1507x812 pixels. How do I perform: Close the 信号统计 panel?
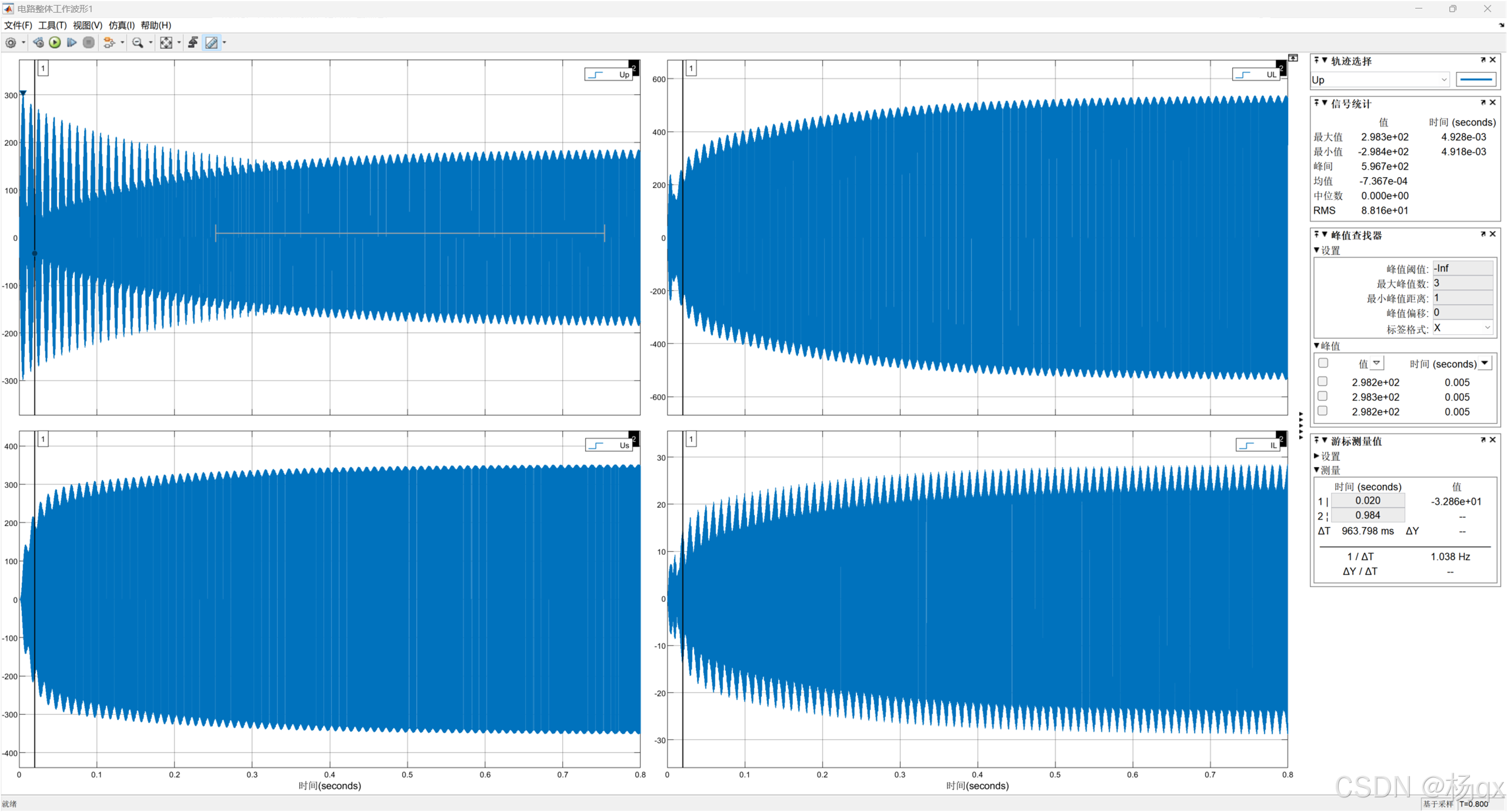tap(1493, 102)
